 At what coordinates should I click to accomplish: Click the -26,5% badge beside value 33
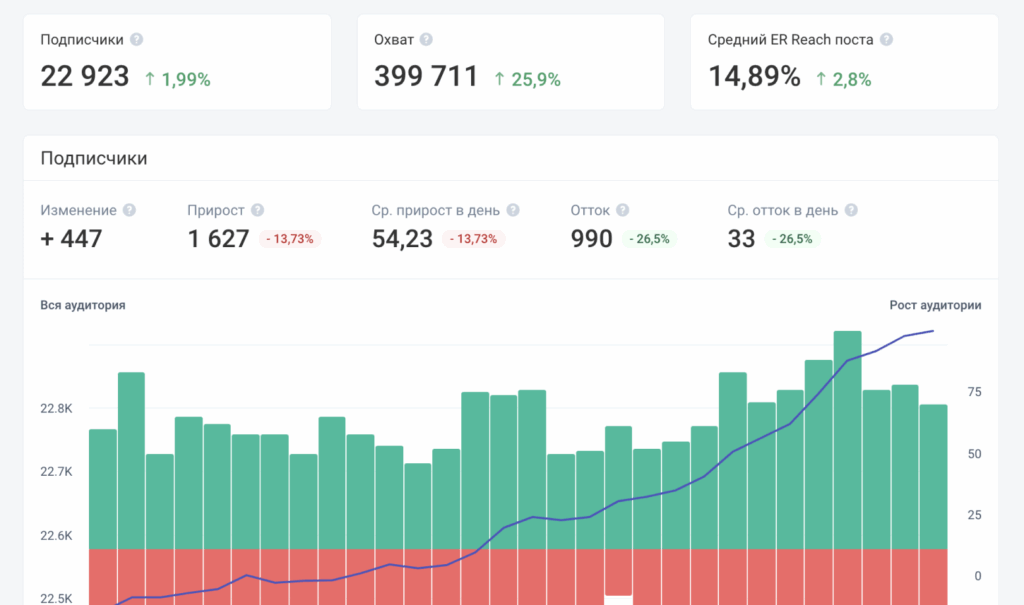(x=792, y=239)
